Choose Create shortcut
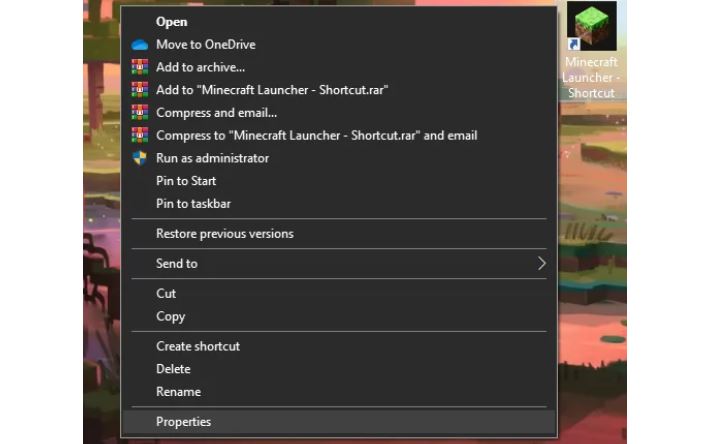 [339, 346]
